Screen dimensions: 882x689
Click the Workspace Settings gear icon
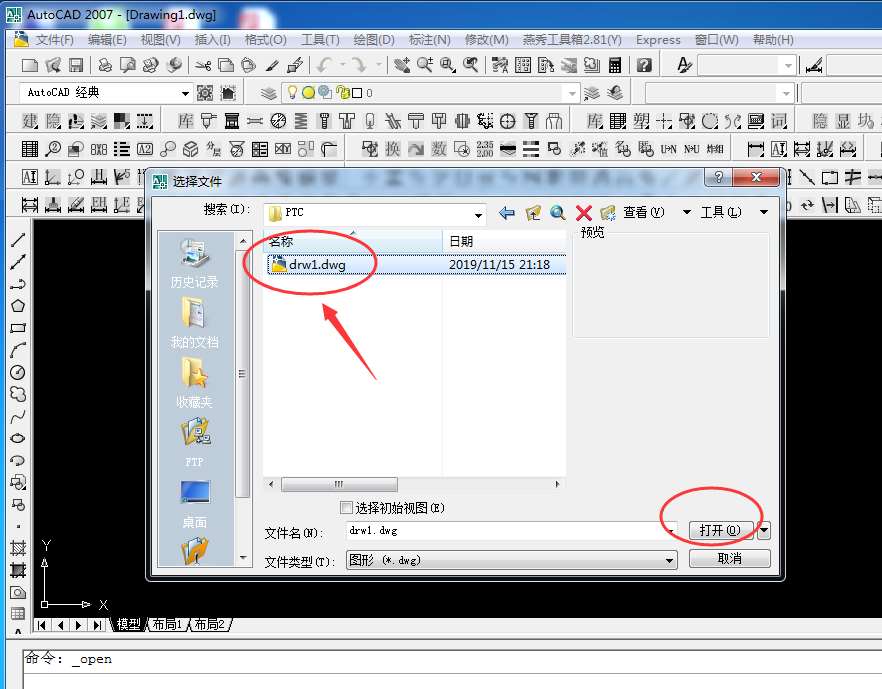click(x=205, y=93)
